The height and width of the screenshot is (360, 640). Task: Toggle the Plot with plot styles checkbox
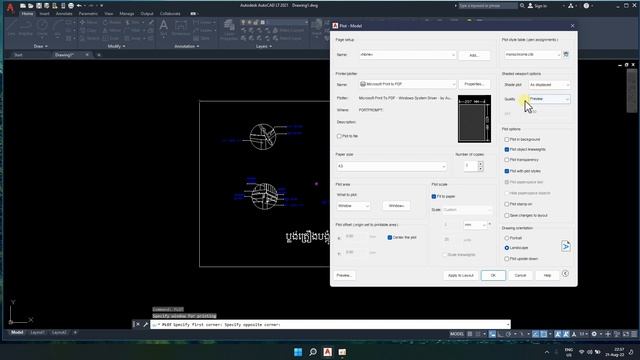pyautogui.click(x=507, y=171)
